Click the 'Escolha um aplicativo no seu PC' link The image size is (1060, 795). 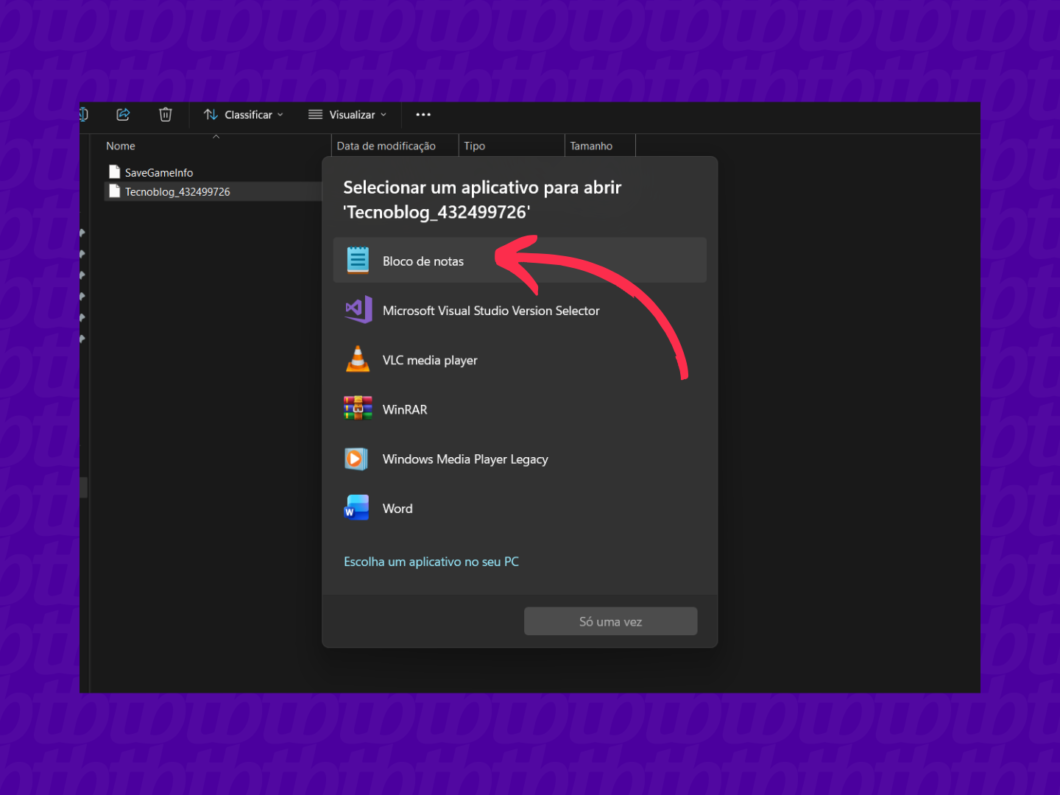(431, 561)
